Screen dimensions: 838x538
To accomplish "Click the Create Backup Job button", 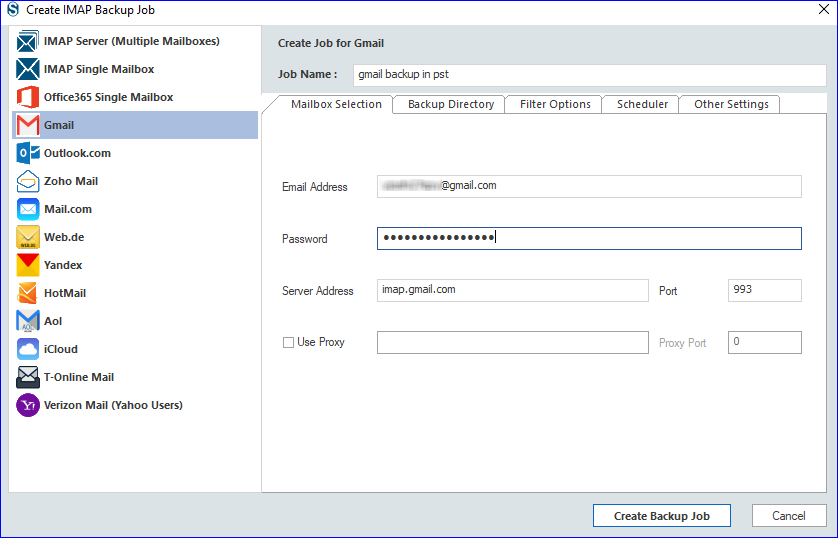I will [x=662, y=516].
